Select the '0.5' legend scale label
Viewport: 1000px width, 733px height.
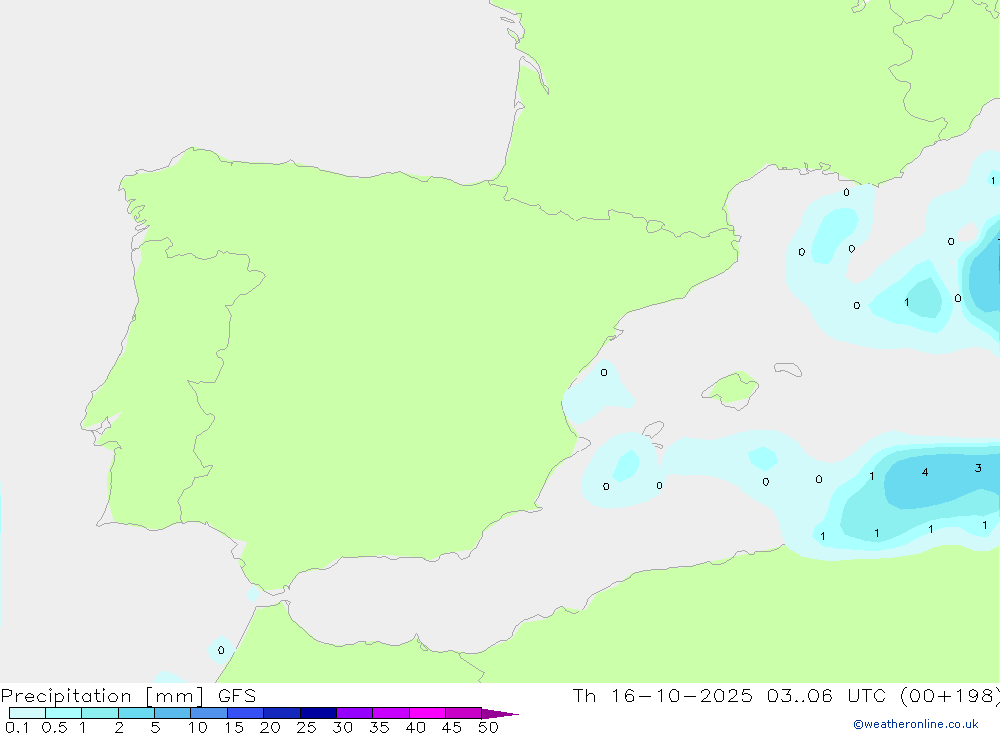(54, 727)
